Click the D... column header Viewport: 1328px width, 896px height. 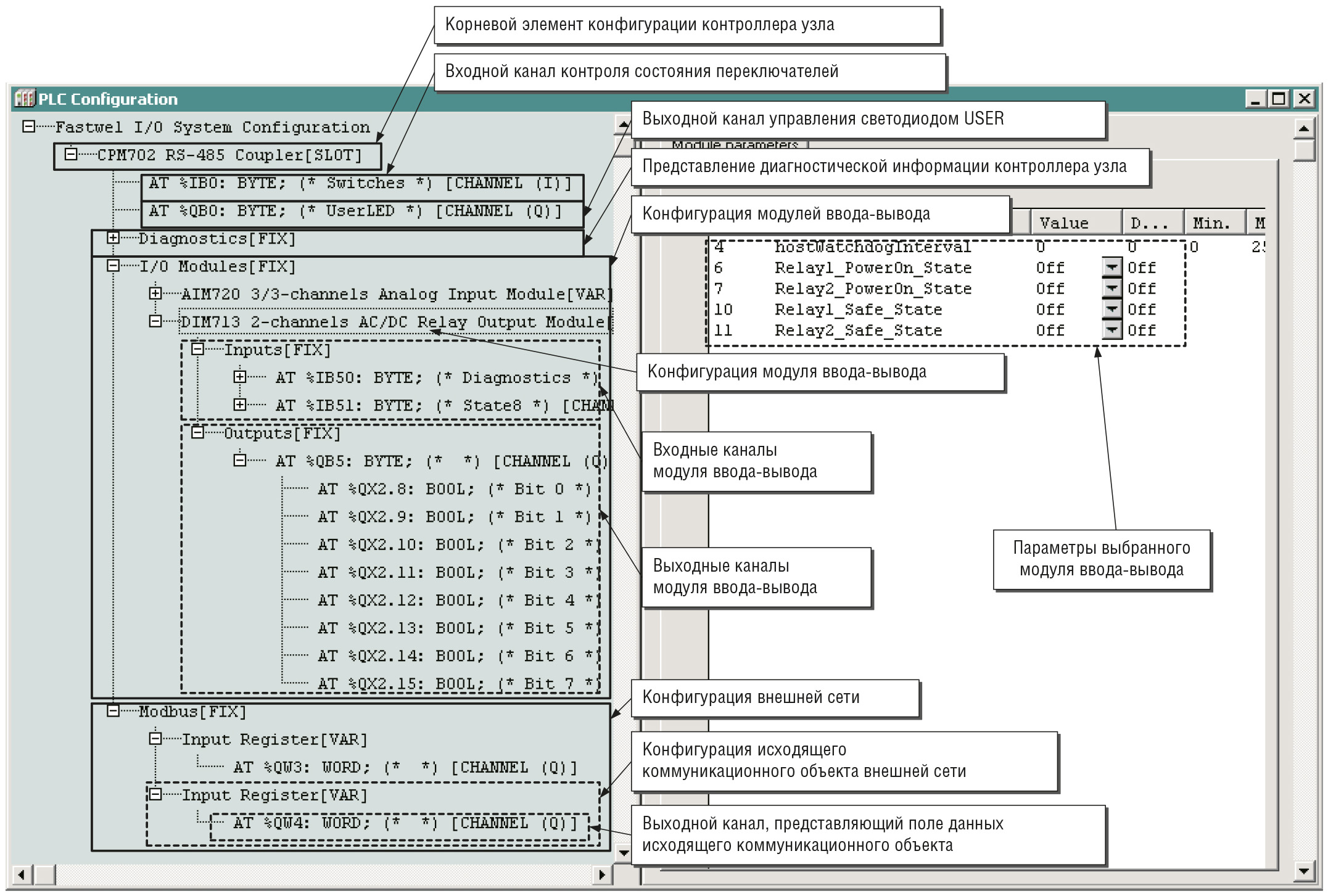tap(1152, 223)
